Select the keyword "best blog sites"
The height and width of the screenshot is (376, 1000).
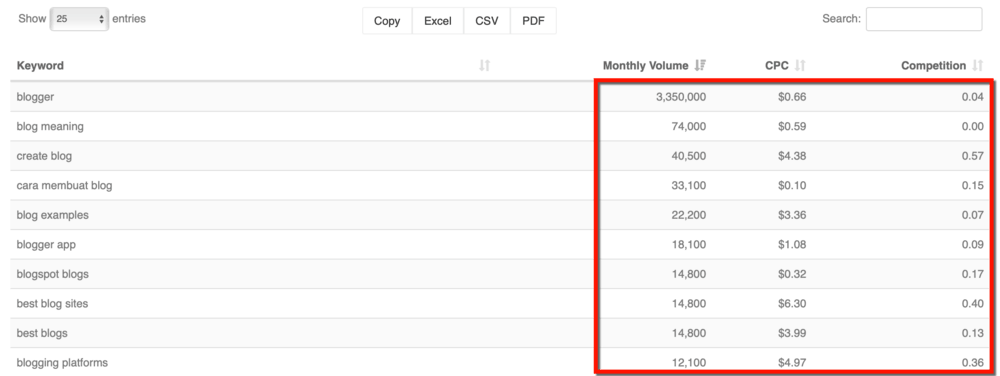tap(52, 303)
